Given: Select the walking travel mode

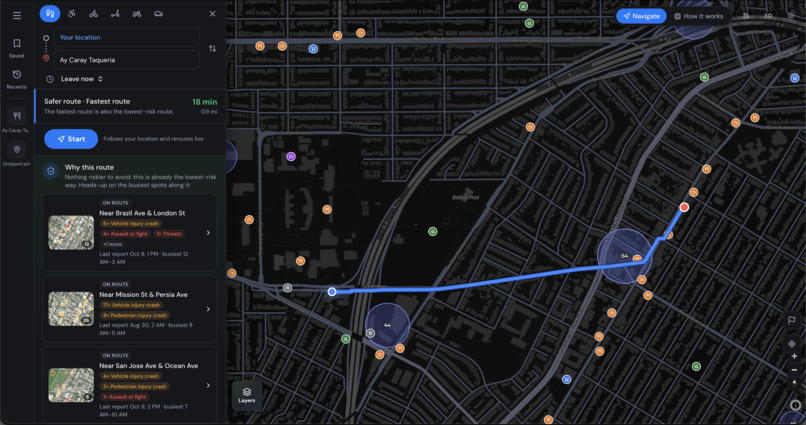Looking at the screenshot, I should click(50, 14).
